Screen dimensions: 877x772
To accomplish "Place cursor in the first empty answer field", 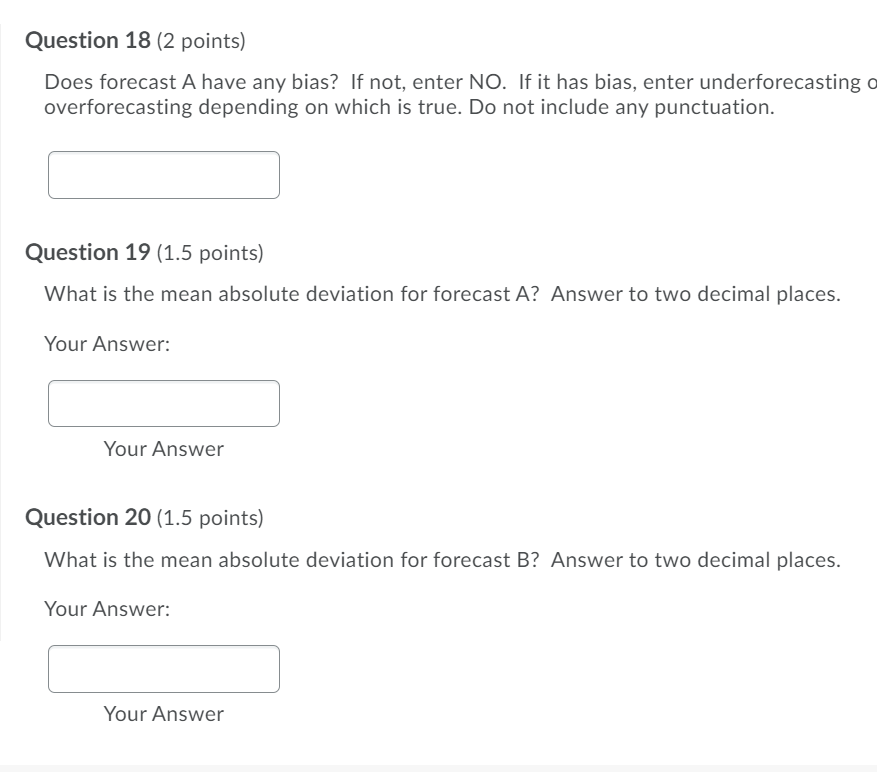I will [x=163, y=174].
